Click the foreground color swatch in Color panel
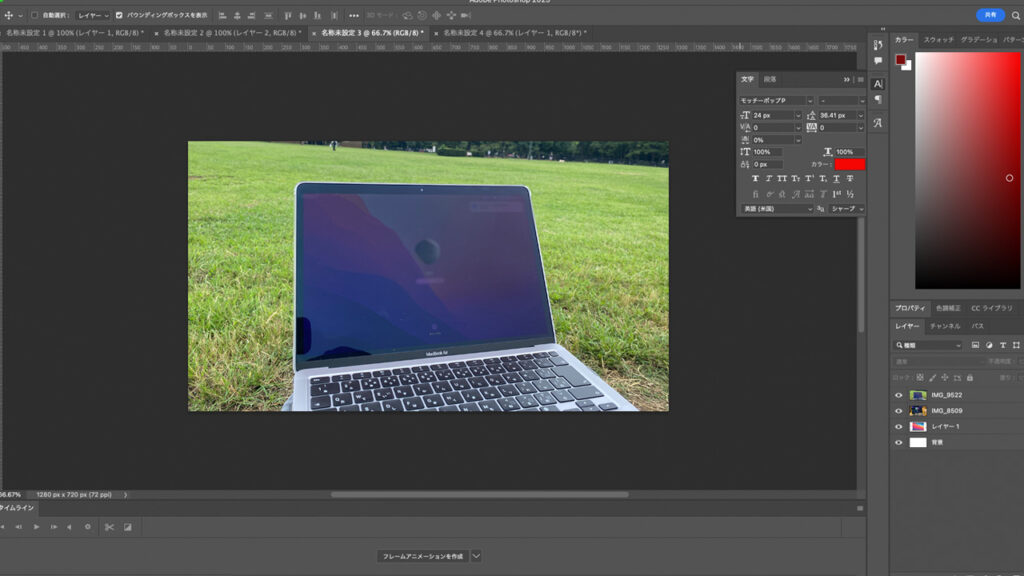 (x=901, y=59)
